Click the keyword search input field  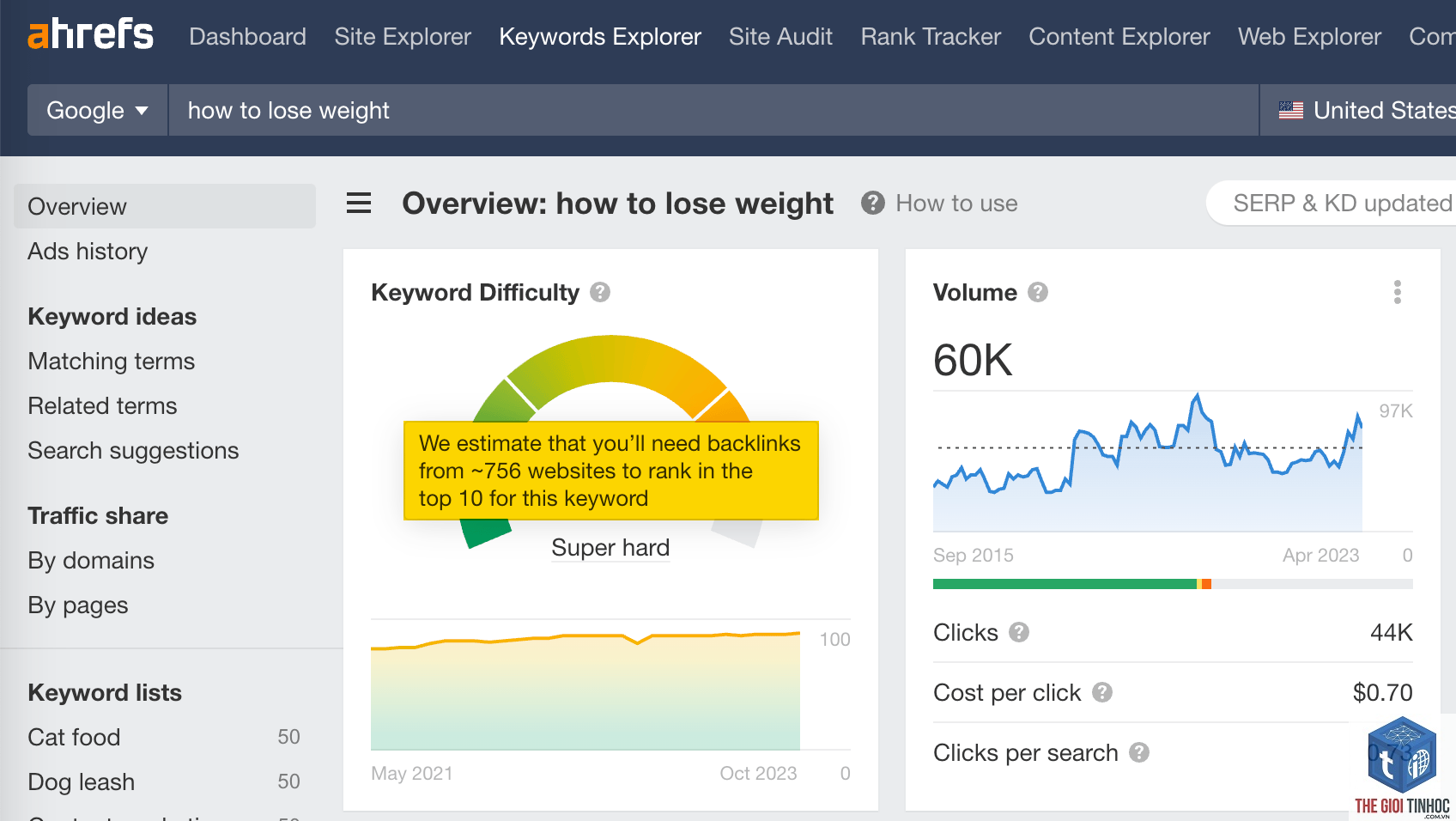click(713, 110)
